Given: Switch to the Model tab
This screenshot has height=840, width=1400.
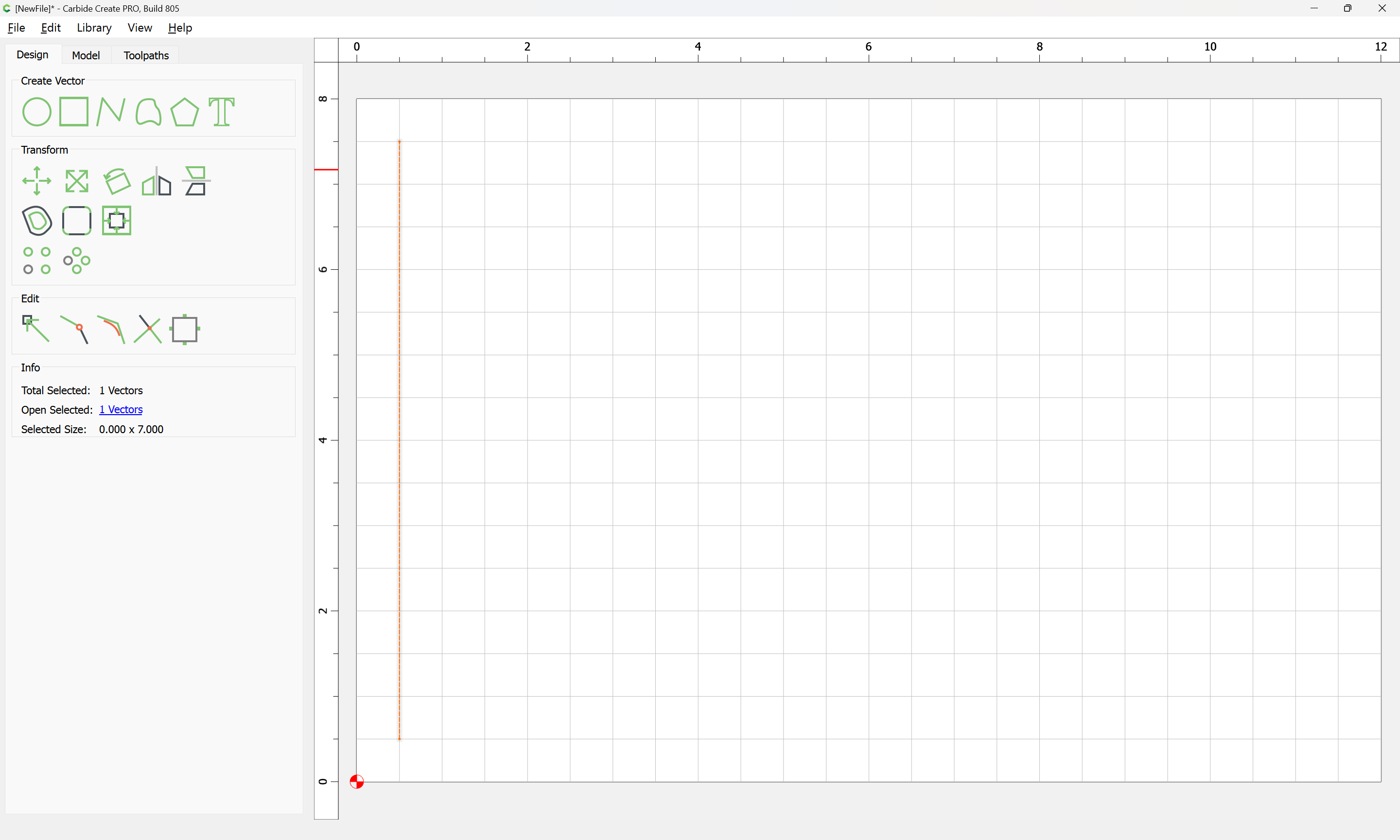Looking at the screenshot, I should (86, 55).
